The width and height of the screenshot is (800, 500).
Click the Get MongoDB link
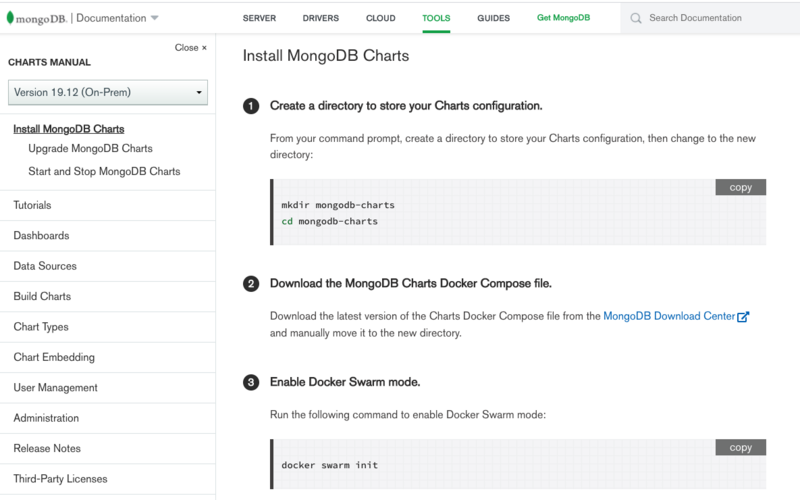(563, 17)
